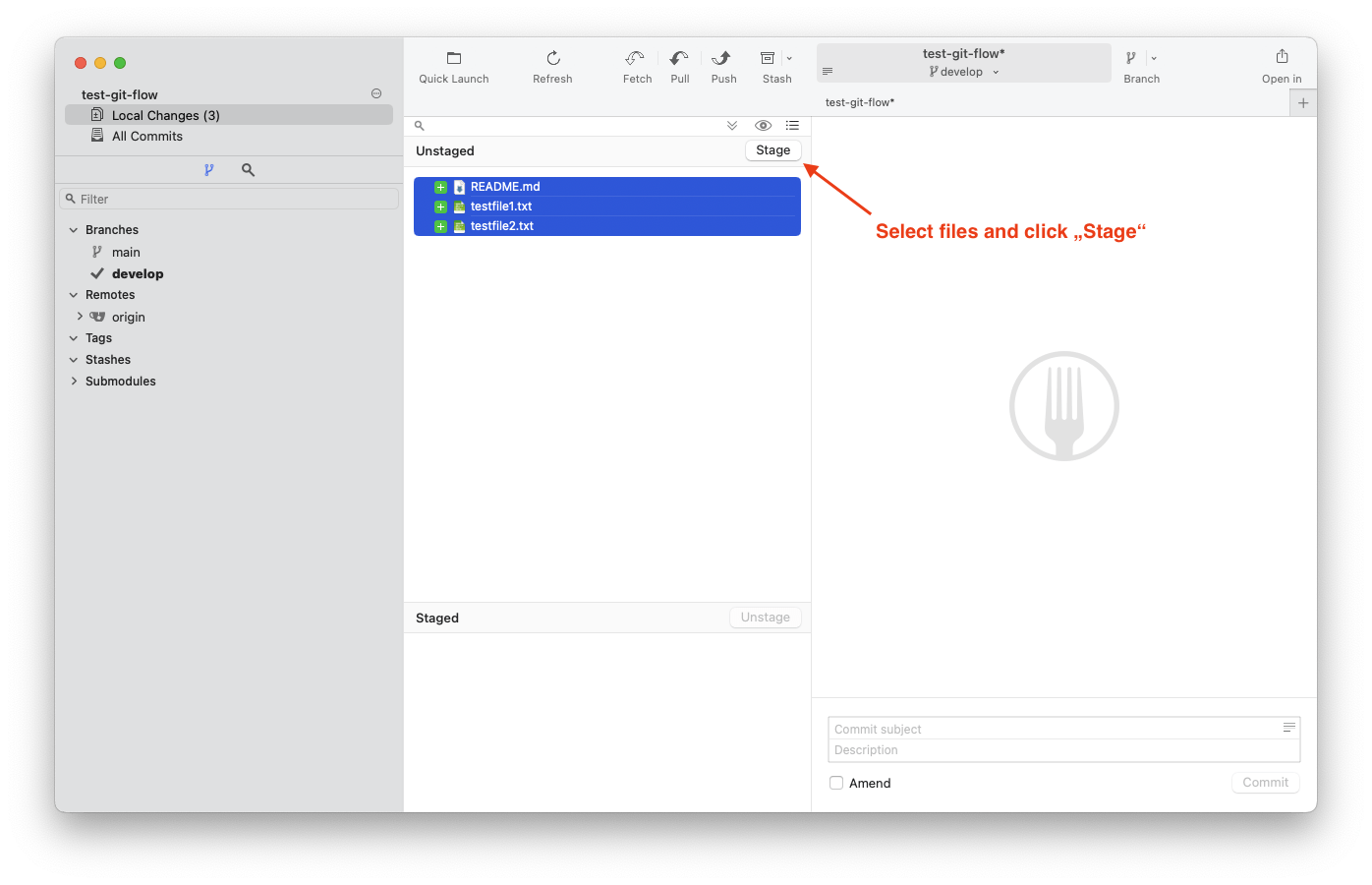Open All Commits view

coord(146,137)
